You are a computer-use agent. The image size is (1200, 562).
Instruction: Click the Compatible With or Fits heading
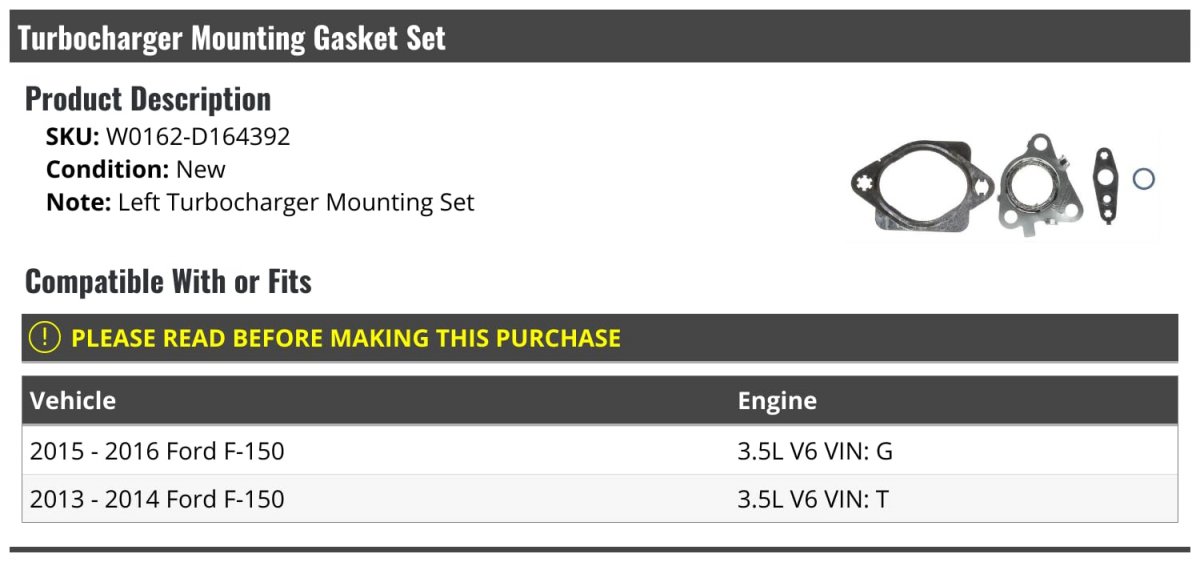168,282
